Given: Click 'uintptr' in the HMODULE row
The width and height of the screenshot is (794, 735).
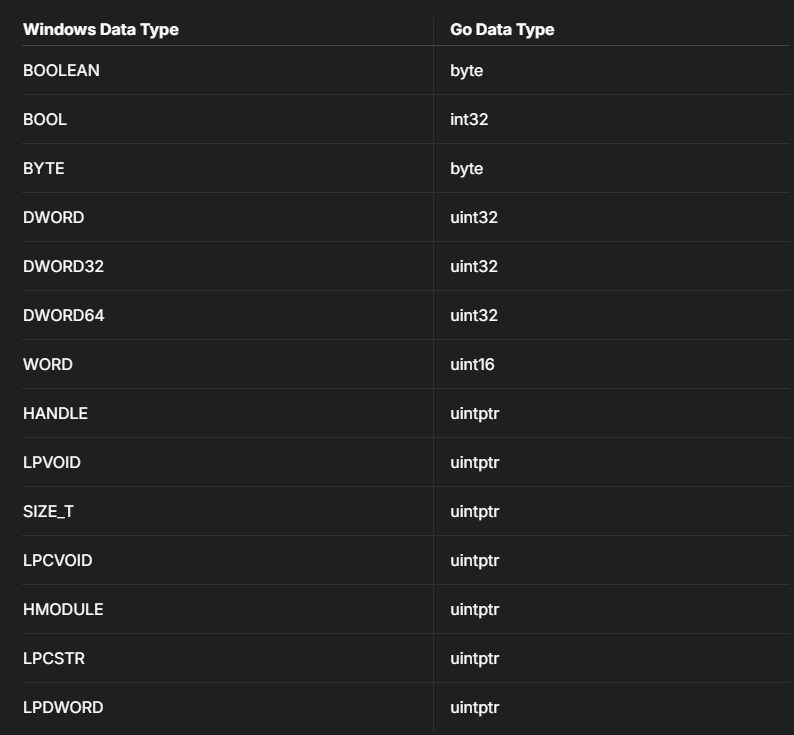Looking at the screenshot, I should point(474,610).
